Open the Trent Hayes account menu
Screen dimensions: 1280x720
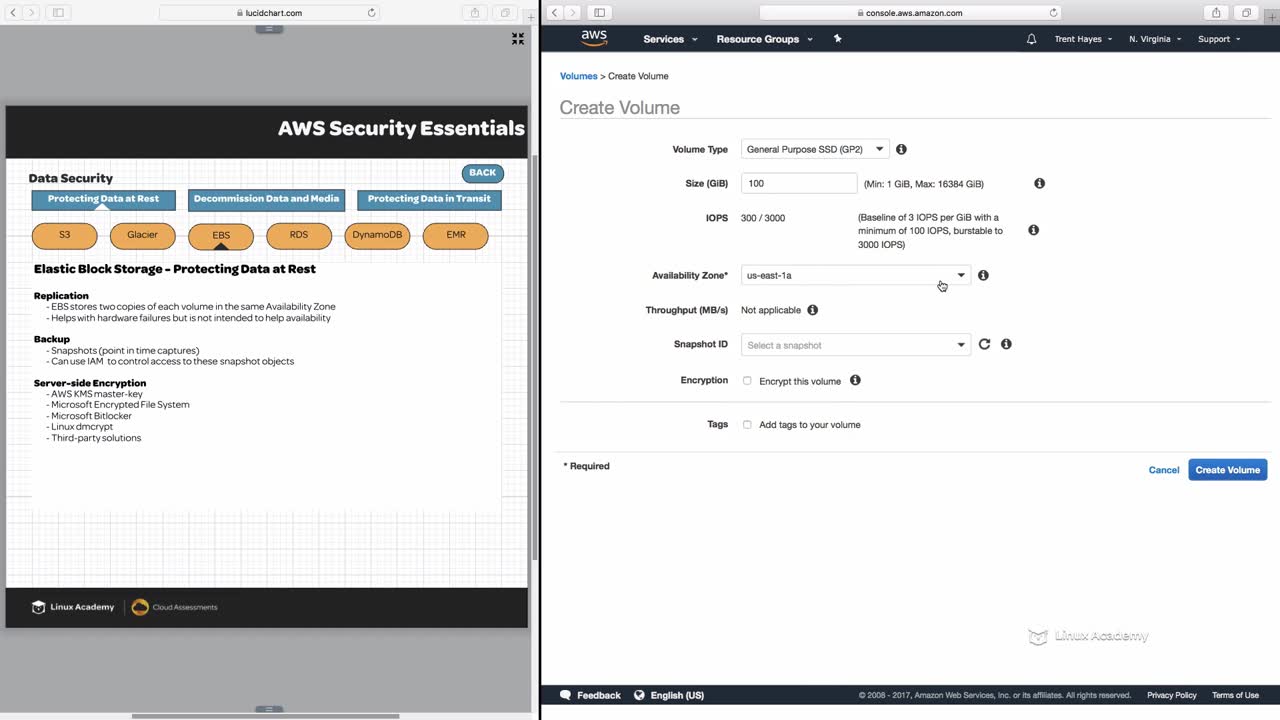click(x=1083, y=39)
